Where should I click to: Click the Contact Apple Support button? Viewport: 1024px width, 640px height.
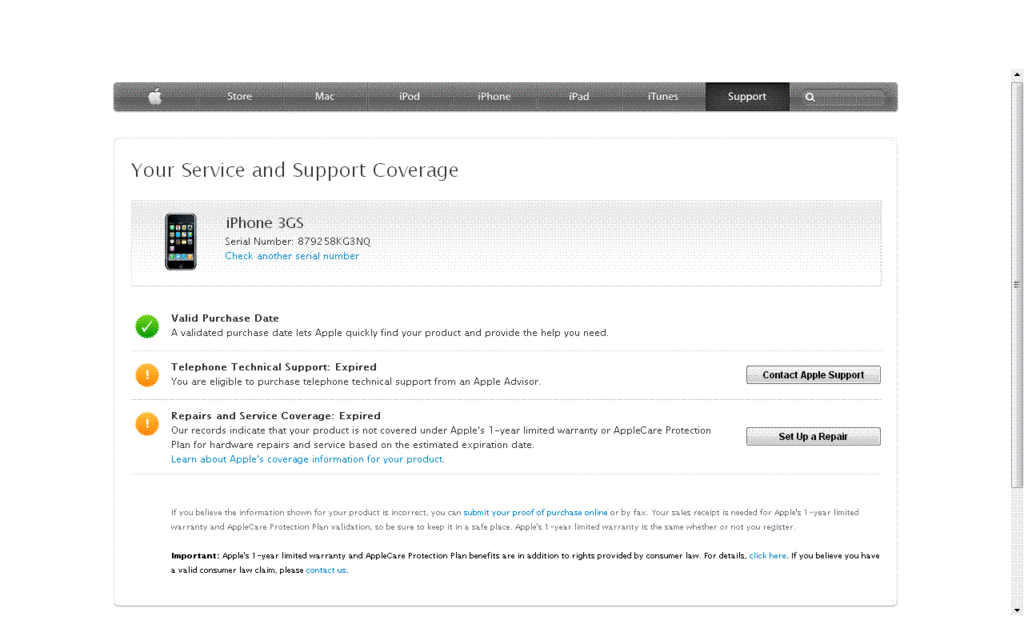point(813,375)
